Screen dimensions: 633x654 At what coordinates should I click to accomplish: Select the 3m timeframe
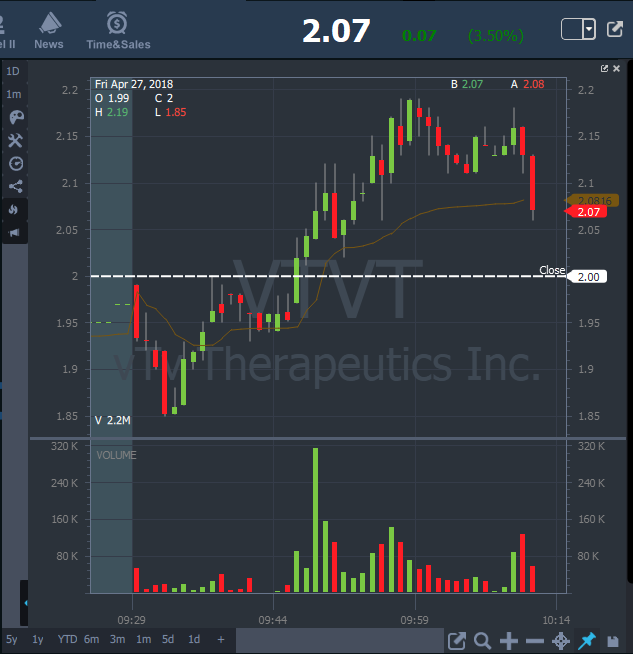pyautogui.click(x=117, y=639)
